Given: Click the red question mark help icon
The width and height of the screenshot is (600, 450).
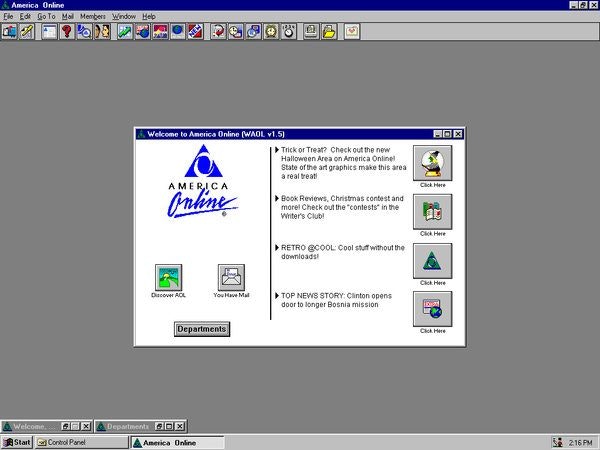Looking at the screenshot, I should (x=66, y=31).
